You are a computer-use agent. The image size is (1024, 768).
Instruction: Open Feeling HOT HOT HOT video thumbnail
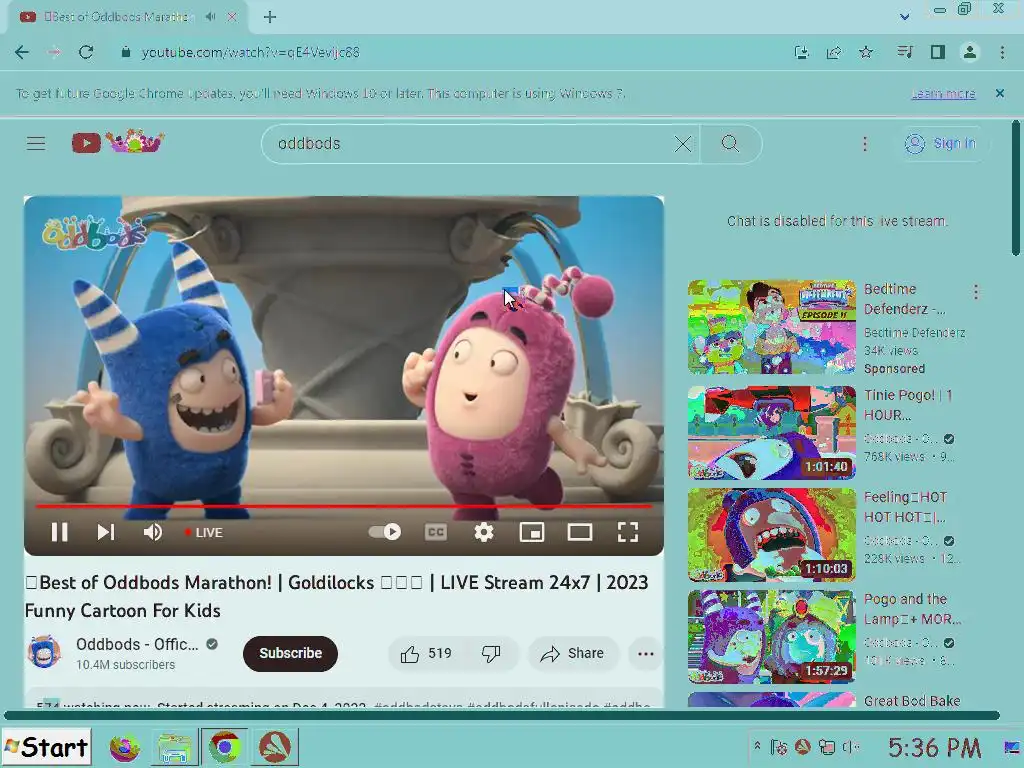pyautogui.click(x=771, y=535)
